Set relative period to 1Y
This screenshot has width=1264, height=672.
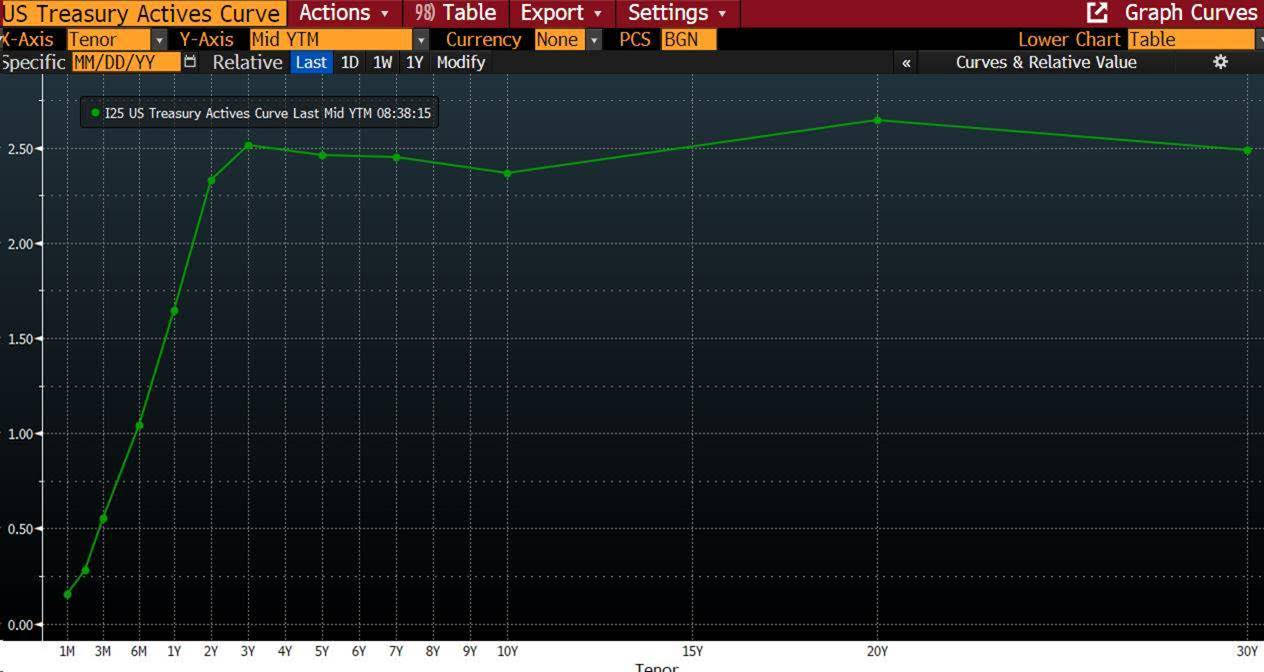pyautogui.click(x=414, y=62)
